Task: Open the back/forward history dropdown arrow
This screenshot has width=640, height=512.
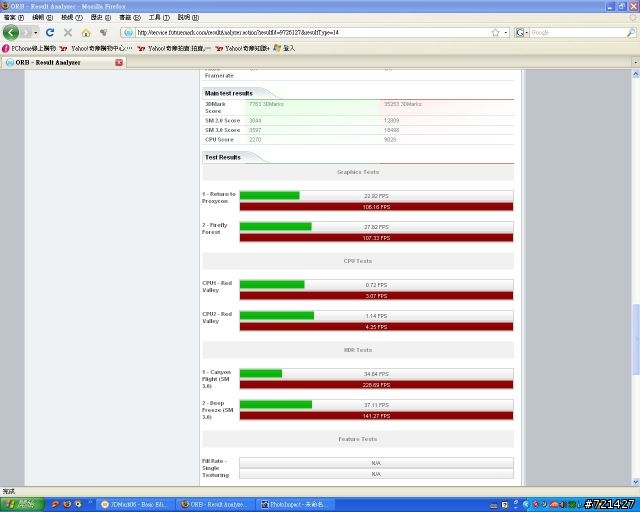Action: (36, 32)
